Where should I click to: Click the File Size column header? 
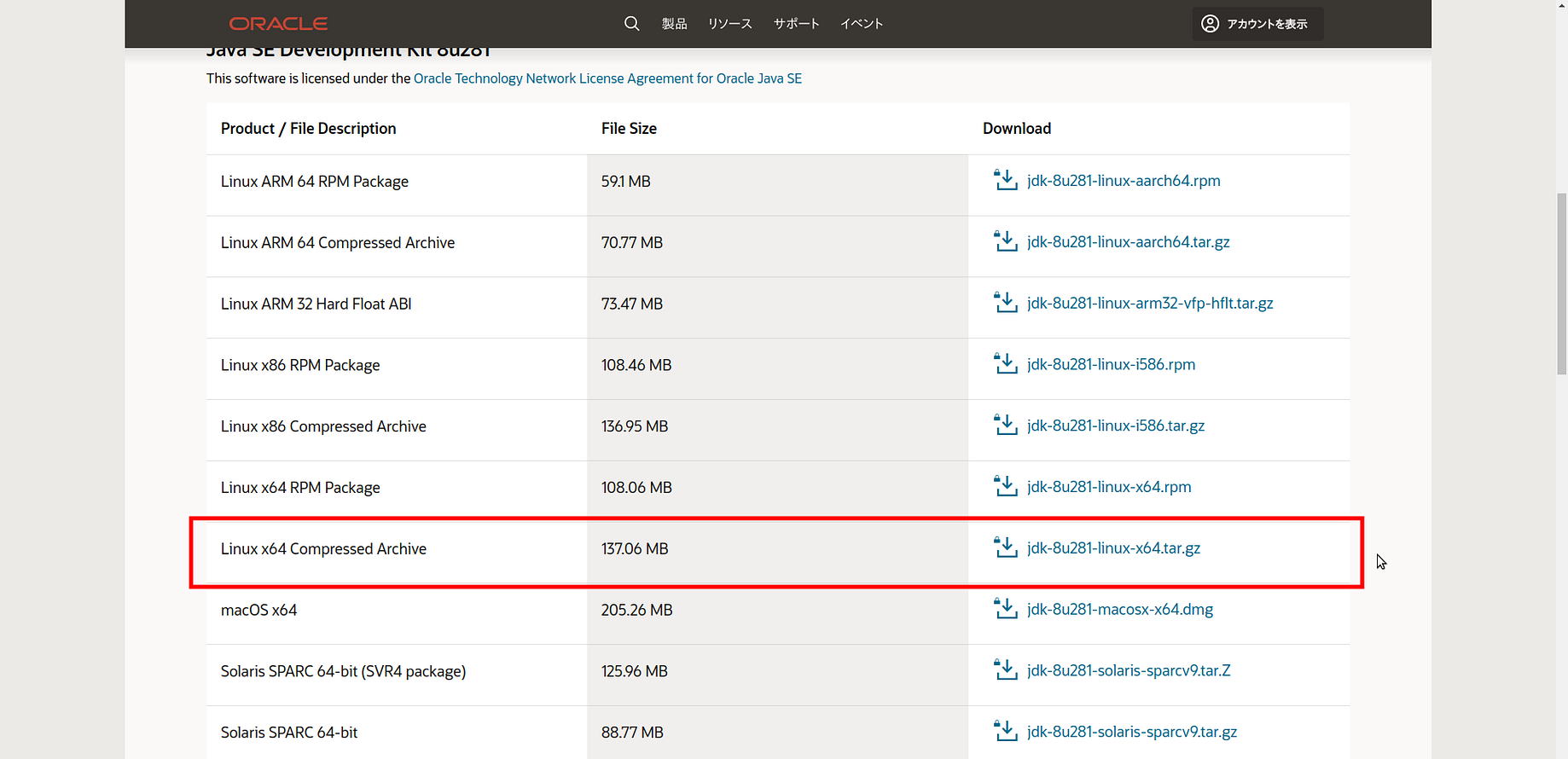[x=629, y=129]
